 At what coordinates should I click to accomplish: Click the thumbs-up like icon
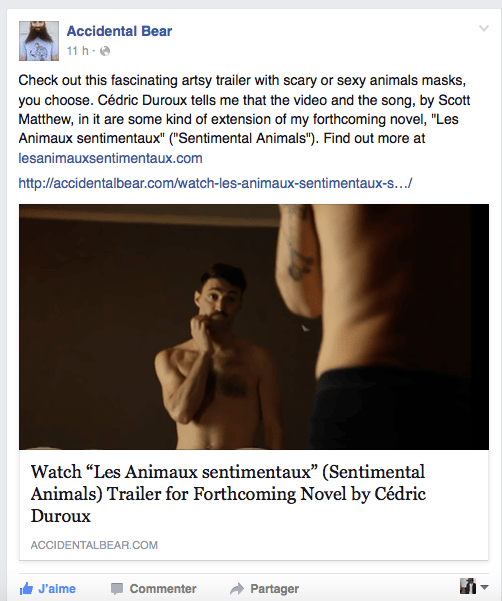pyautogui.click(x=26, y=588)
